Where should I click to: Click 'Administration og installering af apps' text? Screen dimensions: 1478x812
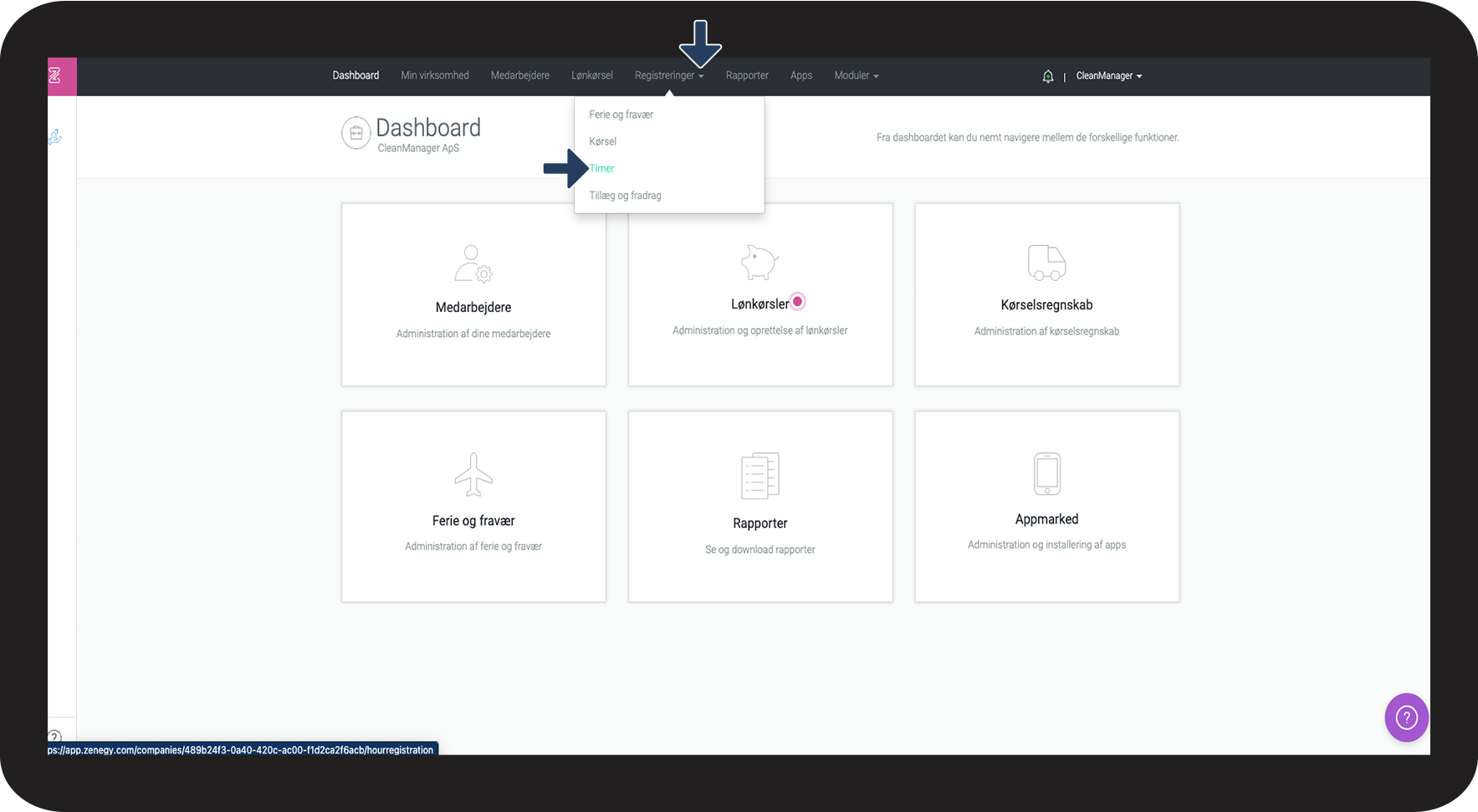[1046, 545]
